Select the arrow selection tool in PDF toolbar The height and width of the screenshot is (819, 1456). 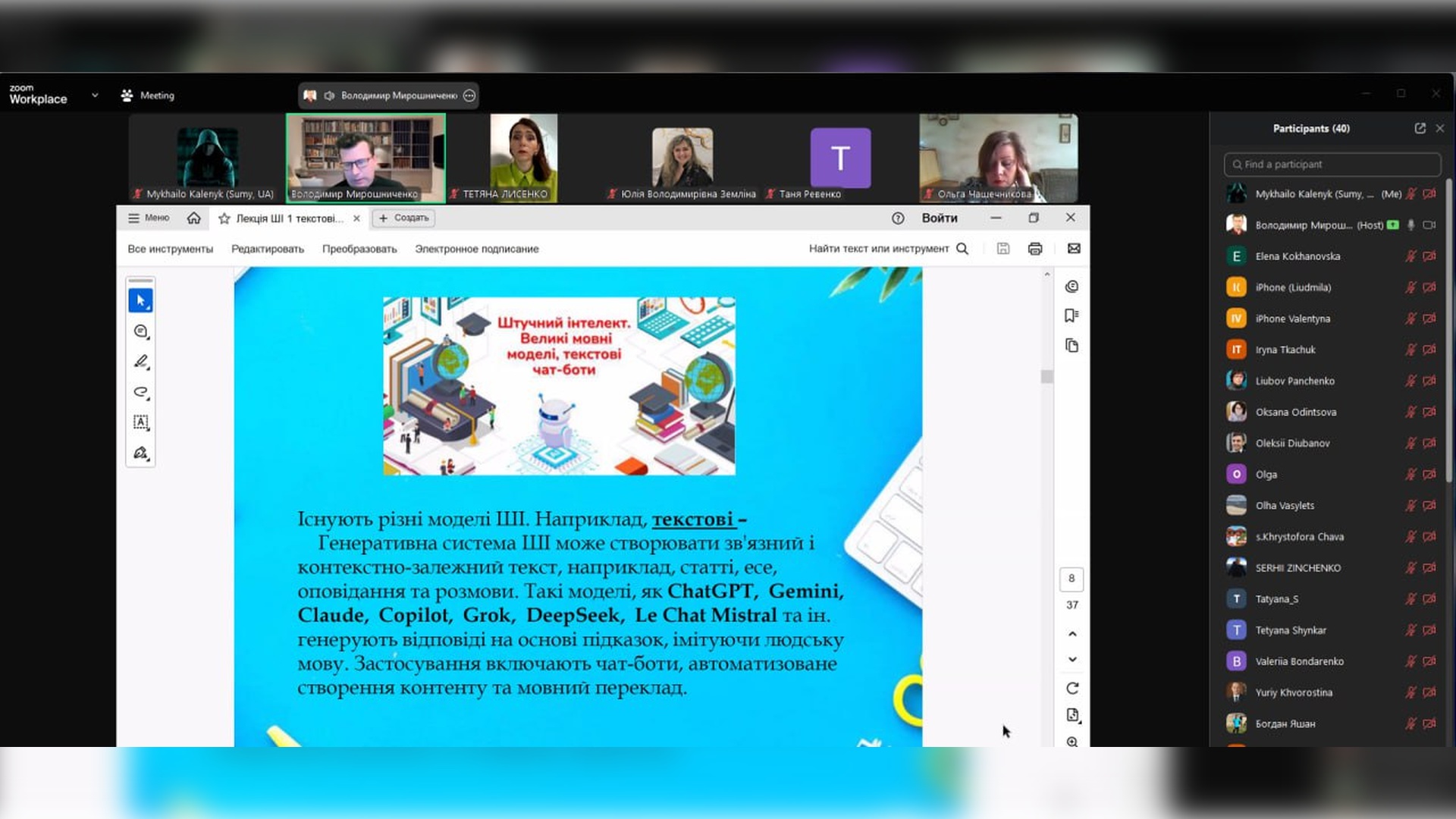point(140,300)
